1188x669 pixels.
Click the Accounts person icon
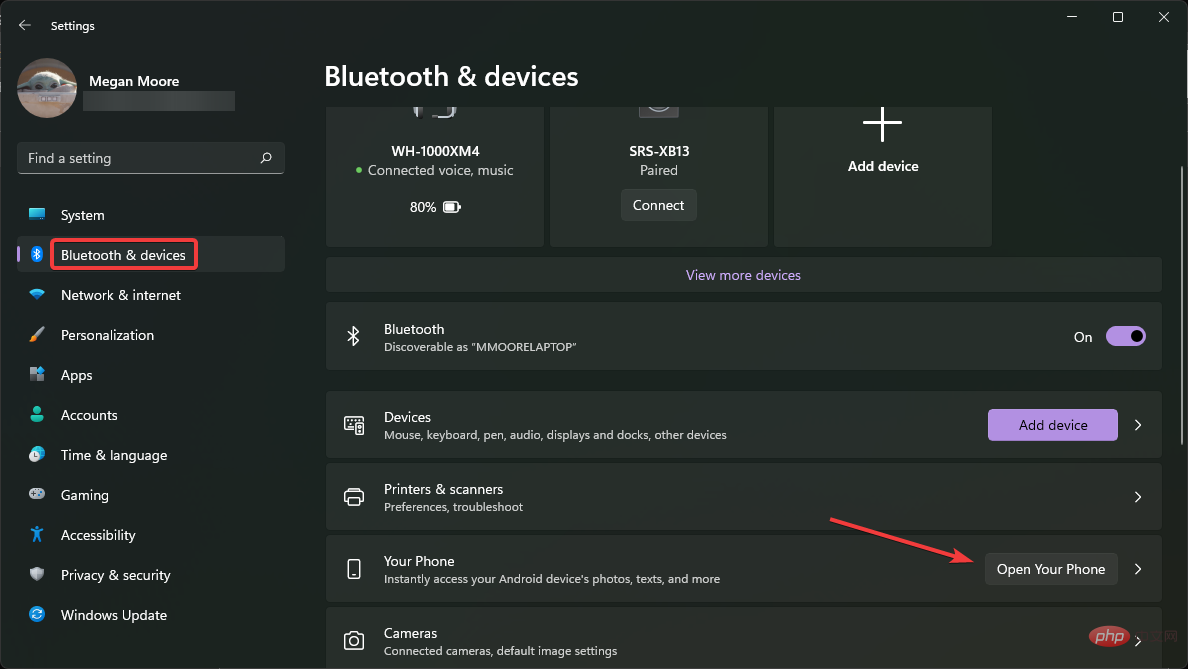pyautogui.click(x=36, y=414)
